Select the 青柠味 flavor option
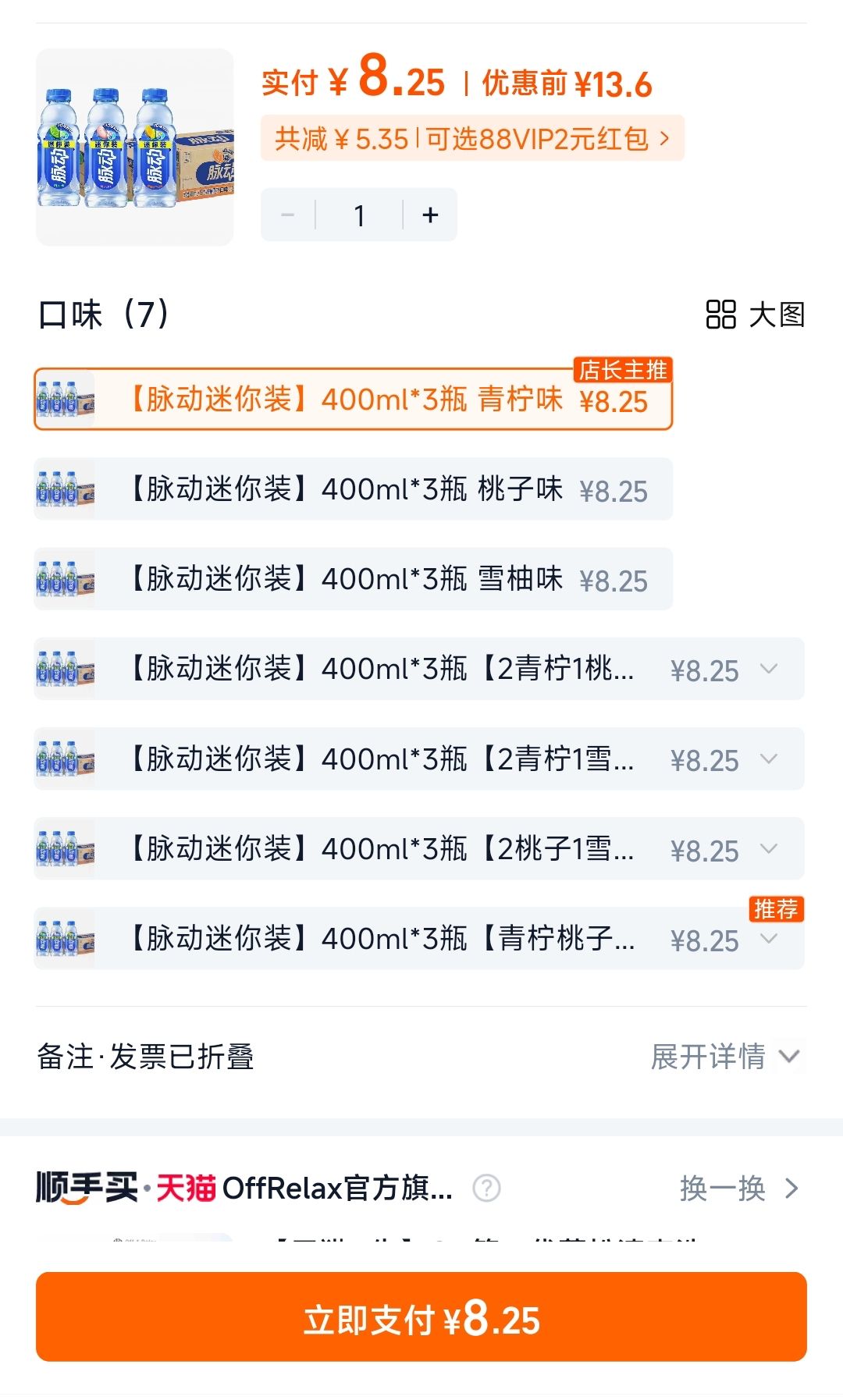Image resolution: width=843 pixels, height=1400 pixels. tap(353, 400)
